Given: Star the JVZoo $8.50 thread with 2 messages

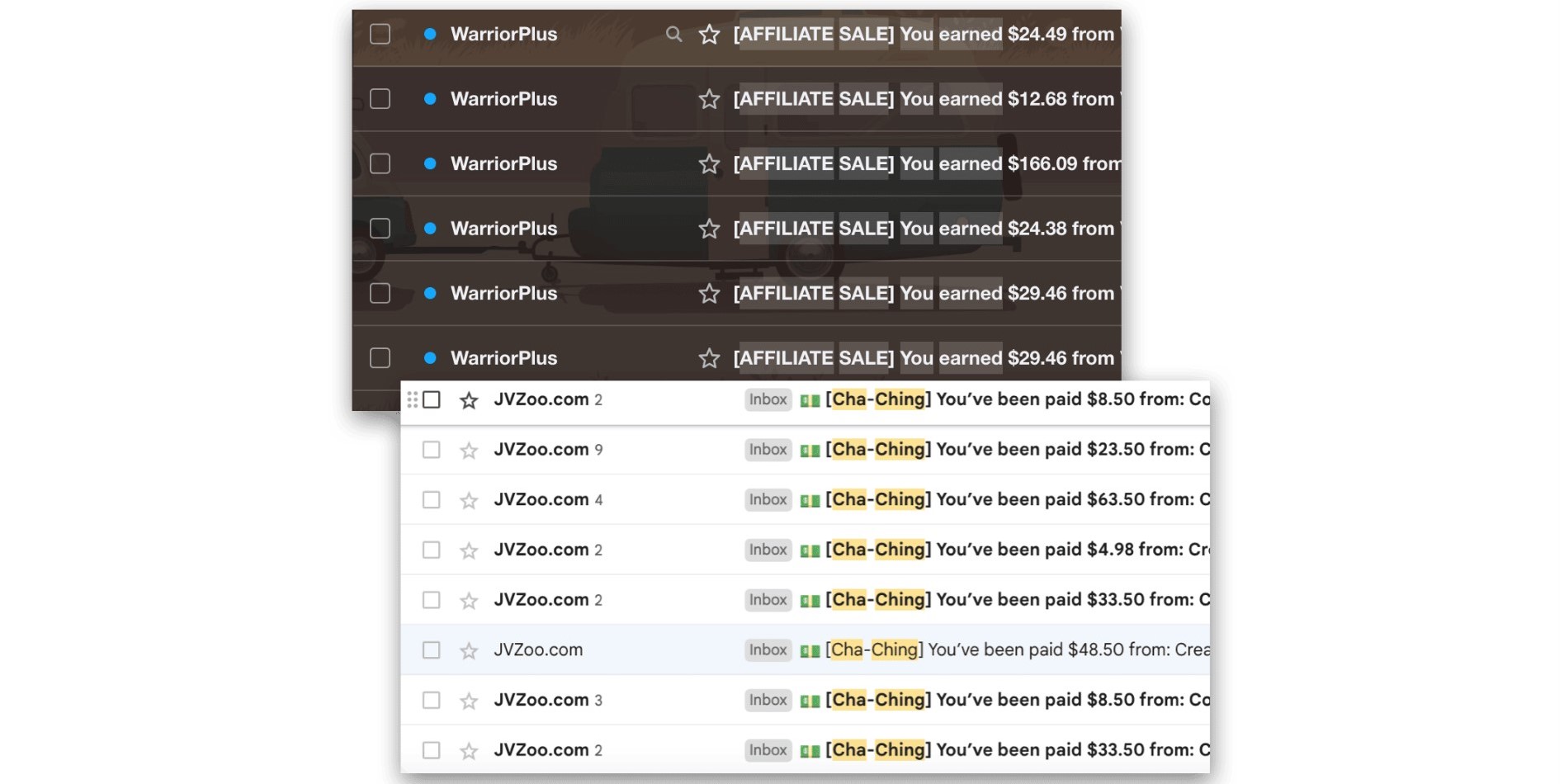Looking at the screenshot, I should (469, 400).
